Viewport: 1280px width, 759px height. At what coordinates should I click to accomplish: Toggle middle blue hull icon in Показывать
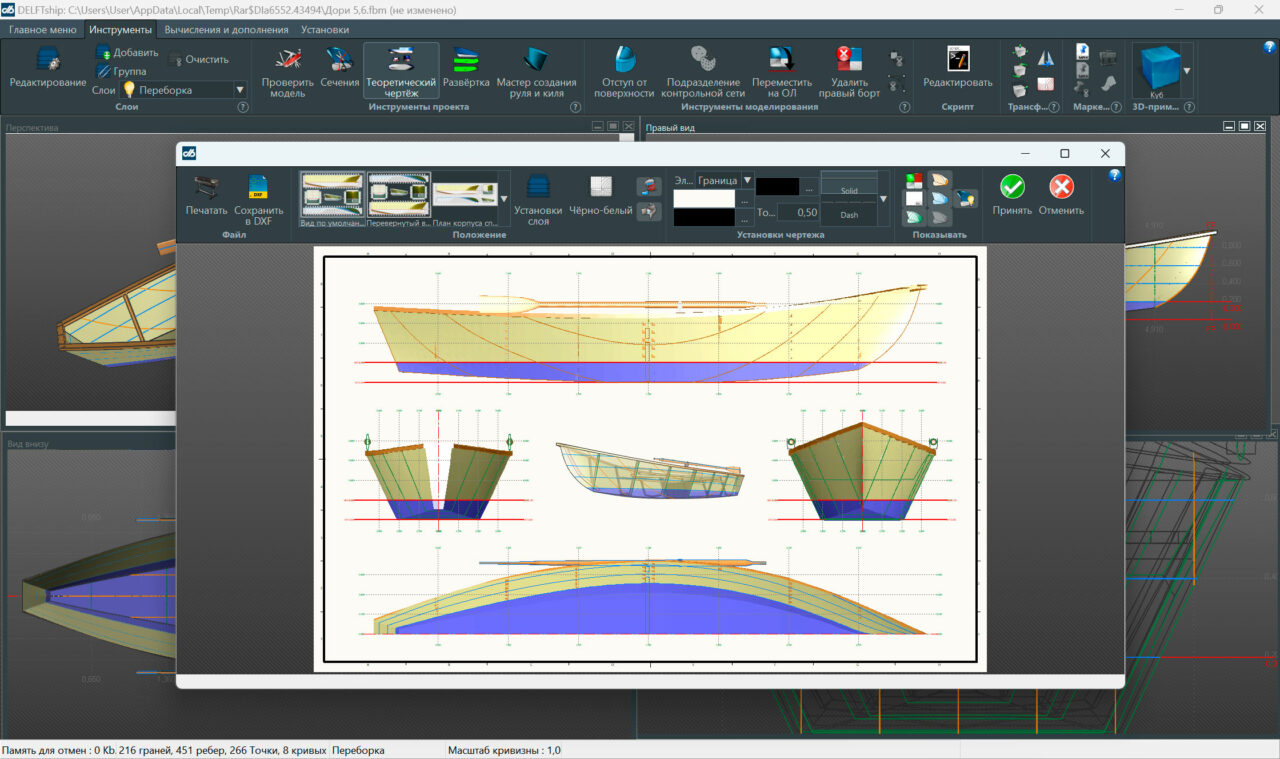coord(940,199)
